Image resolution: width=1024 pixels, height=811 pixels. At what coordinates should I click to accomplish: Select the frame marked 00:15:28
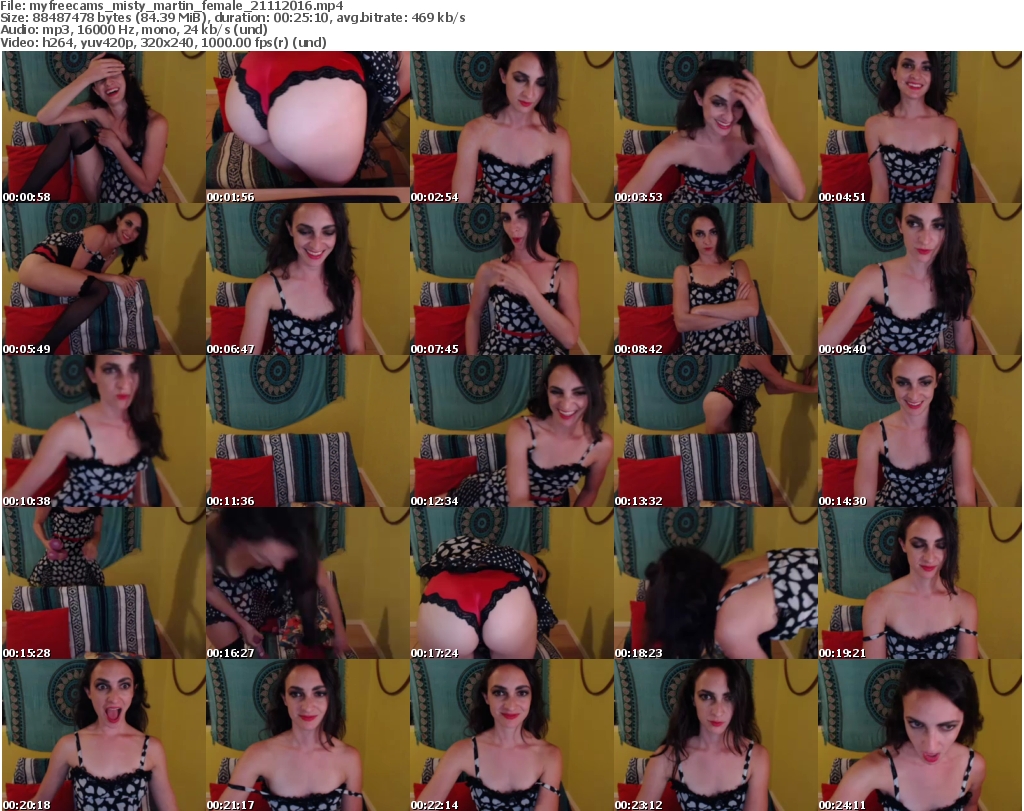pyautogui.click(x=104, y=583)
